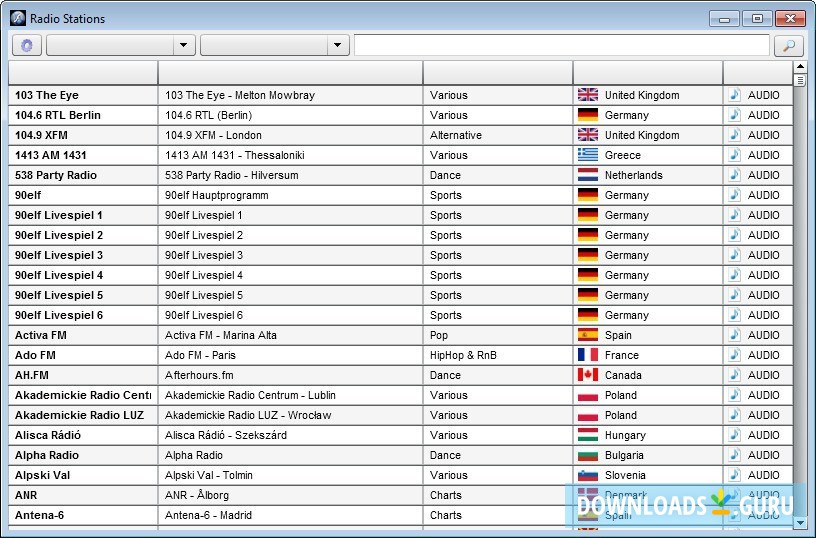This screenshot has width=816, height=538.
Task: Click the audio note icon for Ado FM
Action: (x=734, y=355)
